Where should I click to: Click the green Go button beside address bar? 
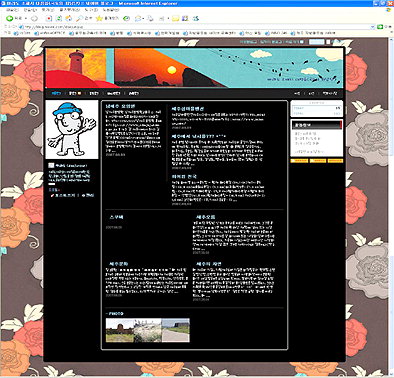pos(380,27)
